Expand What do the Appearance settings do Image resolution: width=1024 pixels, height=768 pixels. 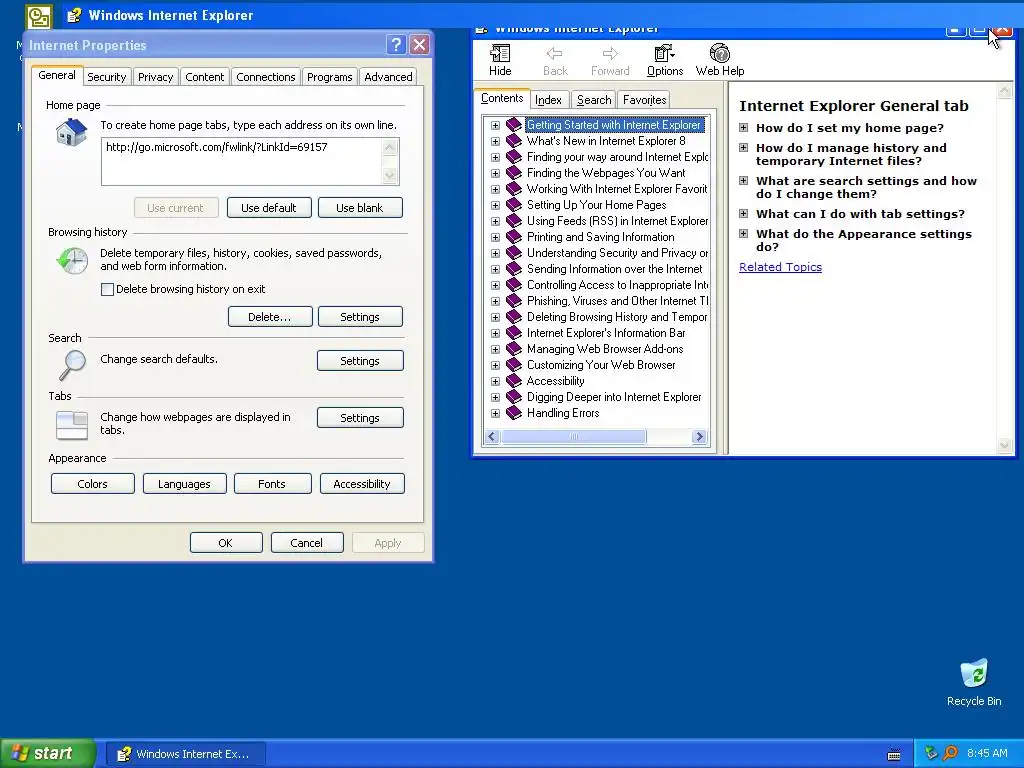click(743, 233)
